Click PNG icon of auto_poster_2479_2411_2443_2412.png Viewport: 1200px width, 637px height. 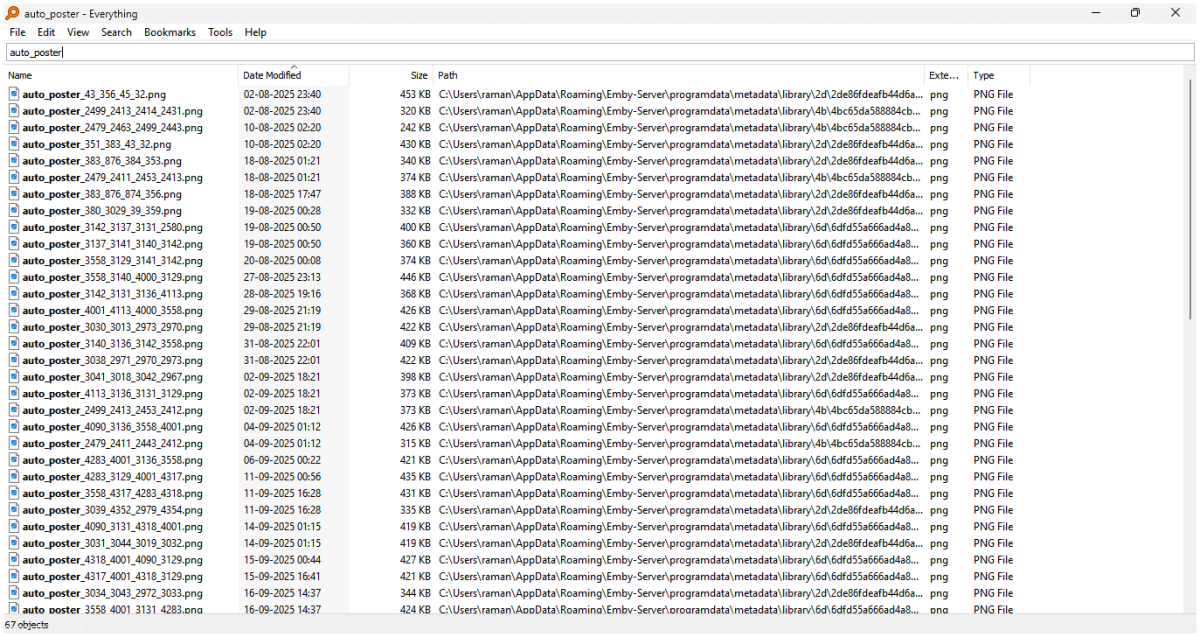(x=14, y=443)
